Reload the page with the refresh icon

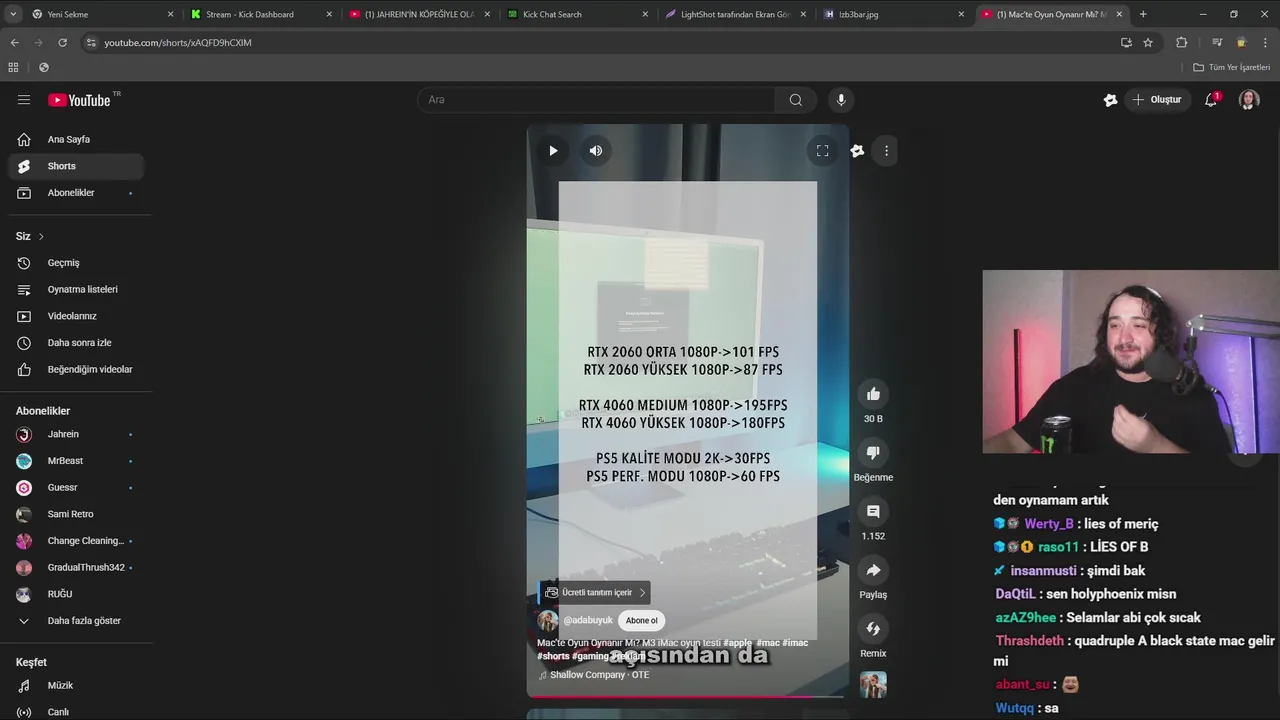(62, 43)
